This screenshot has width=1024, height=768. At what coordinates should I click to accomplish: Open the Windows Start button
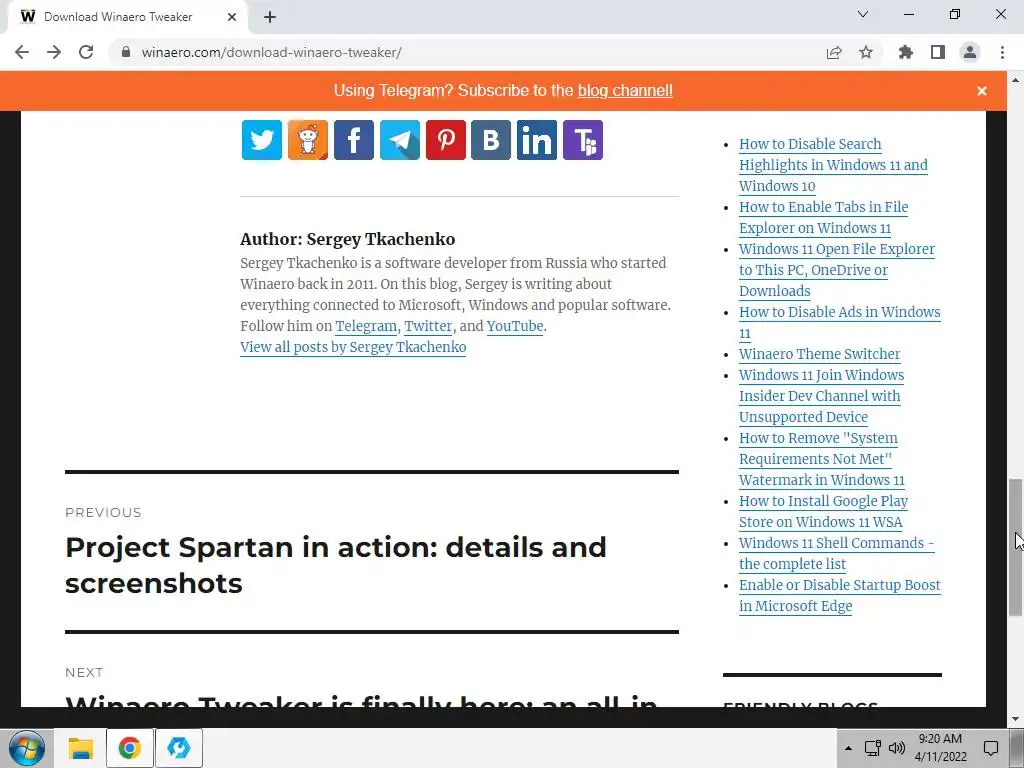point(27,748)
